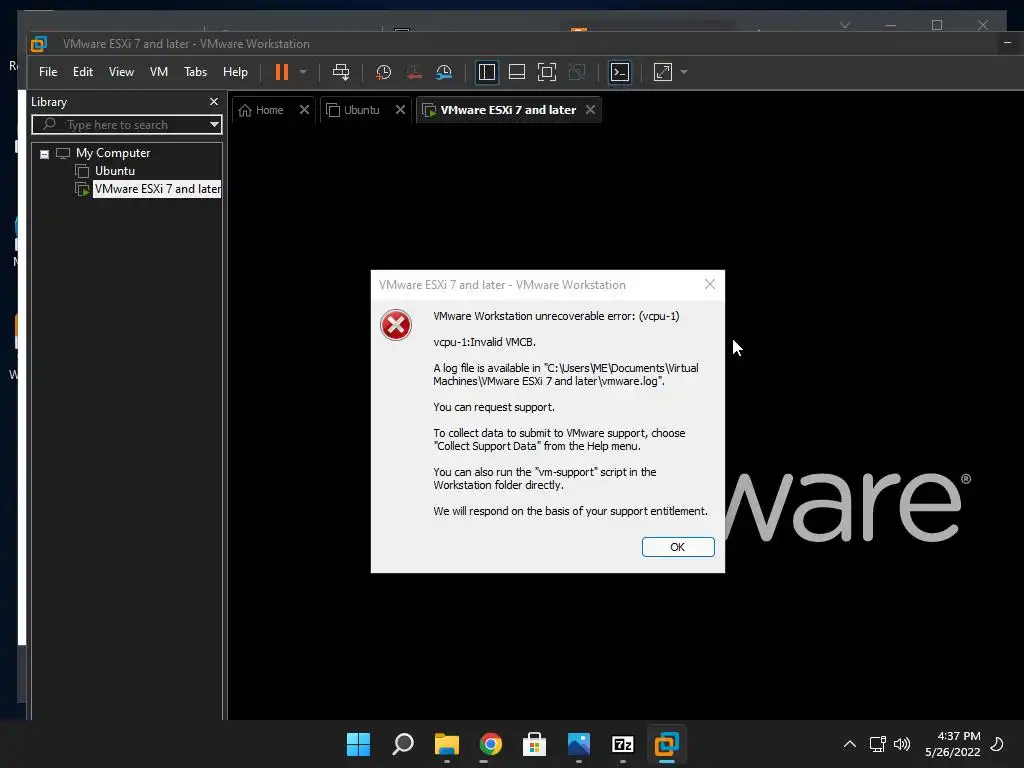1024x768 pixels.
Task: Click the red error icon in dialog
Action: tap(396, 325)
